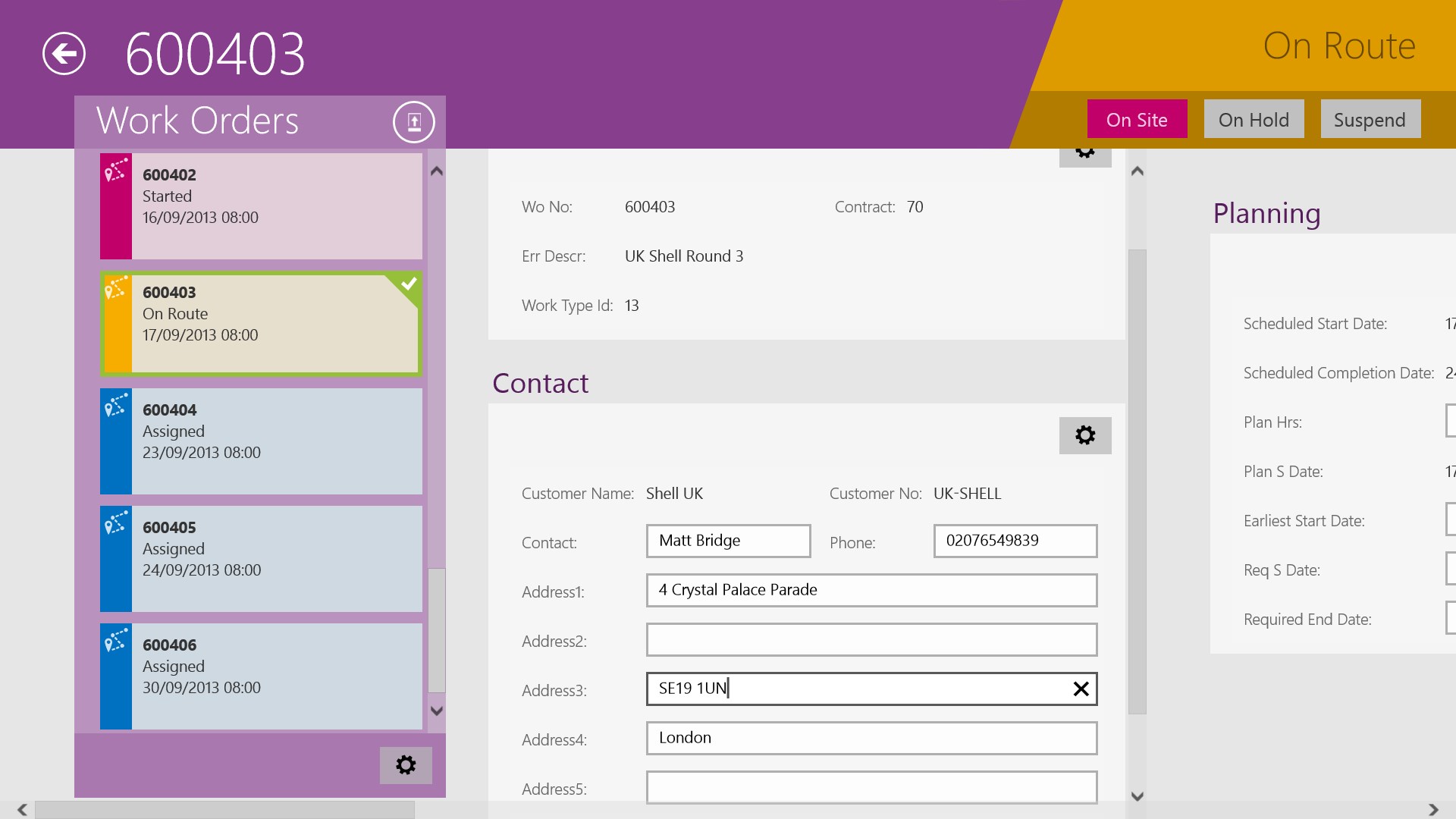Click the back arrow button
The width and height of the screenshot is (1456, 819).
click(64, 54)
